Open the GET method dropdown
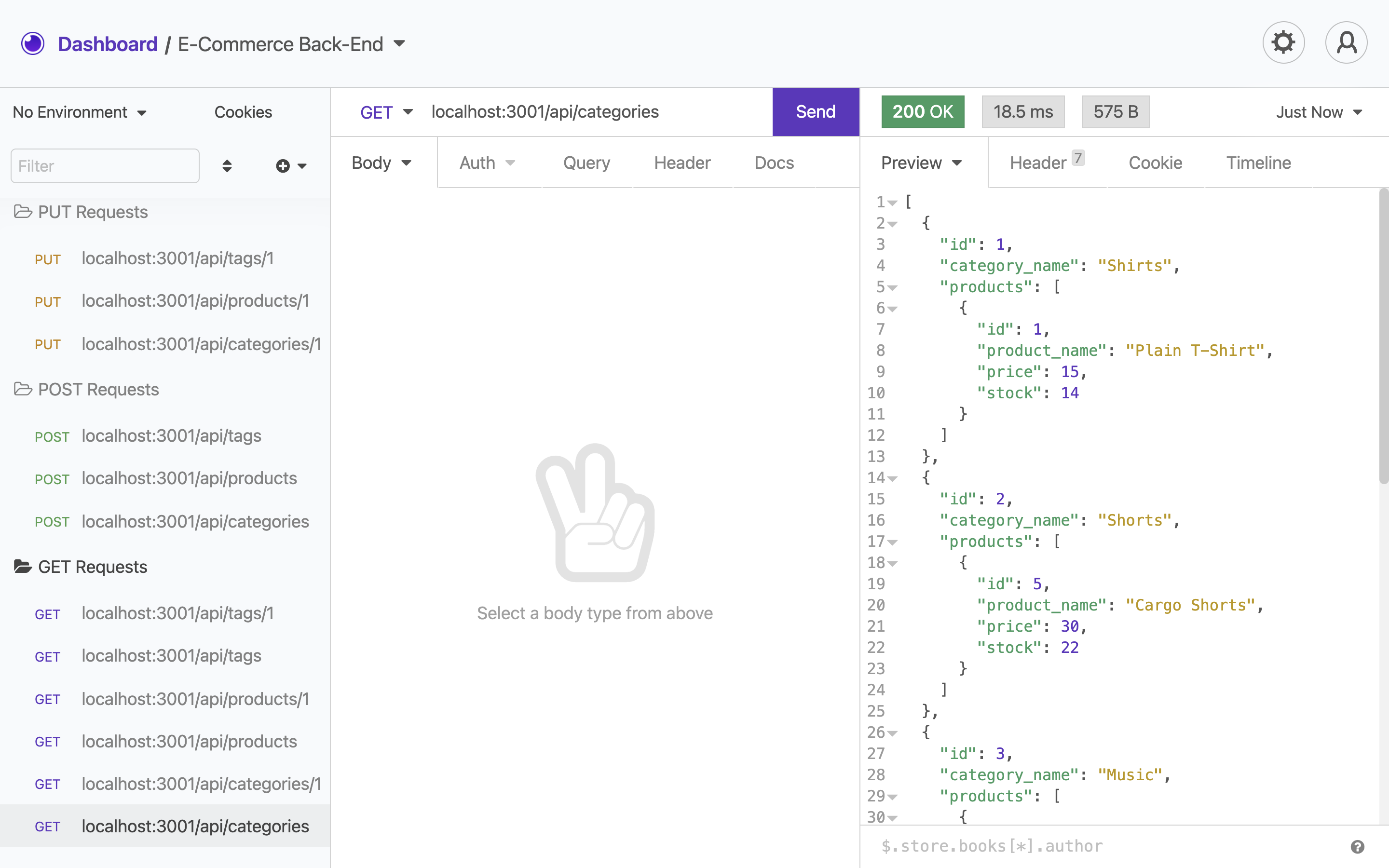The height and width of the screenshot is (868, 1389). 386,111
